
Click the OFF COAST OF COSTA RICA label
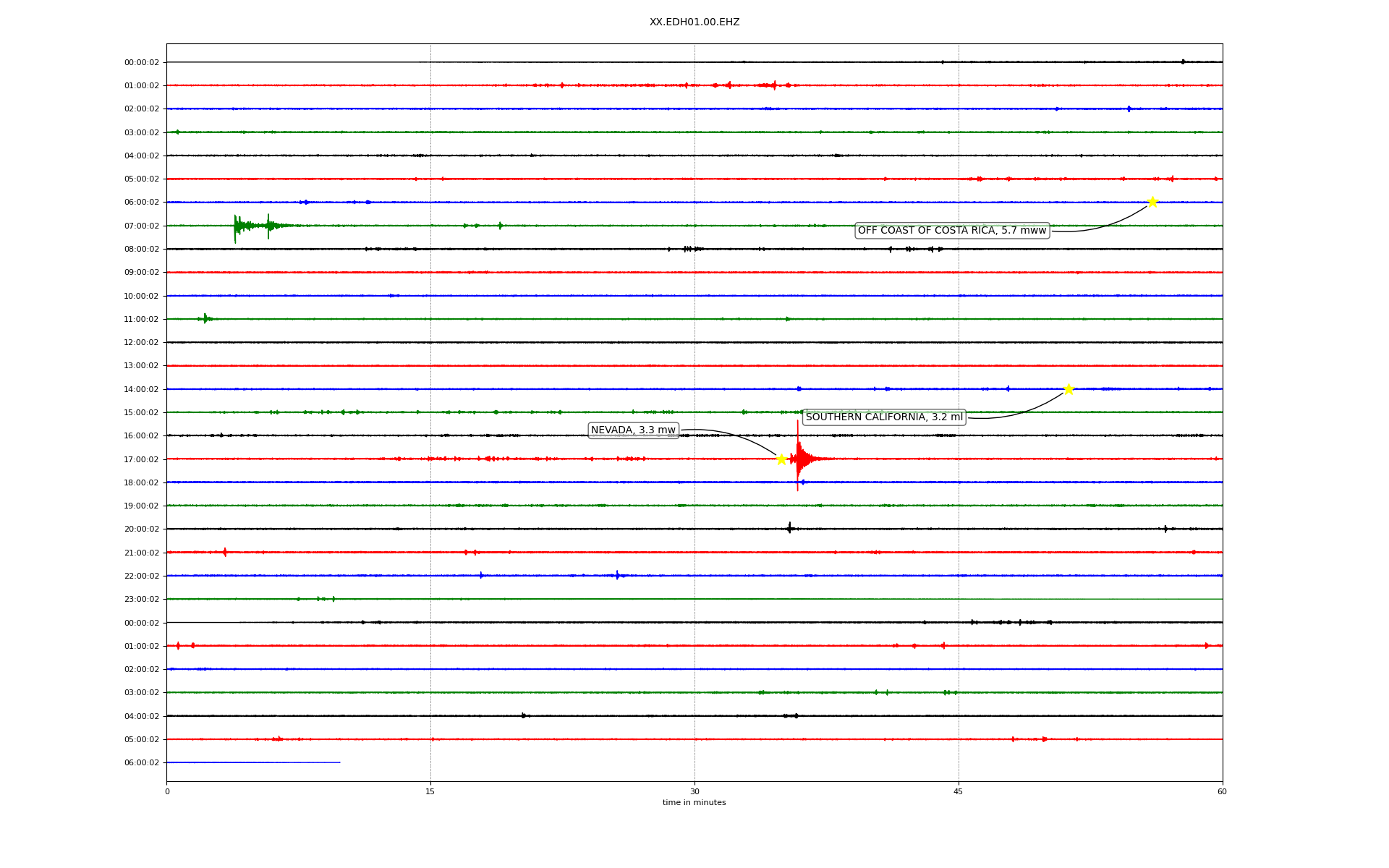click(952, 231)
